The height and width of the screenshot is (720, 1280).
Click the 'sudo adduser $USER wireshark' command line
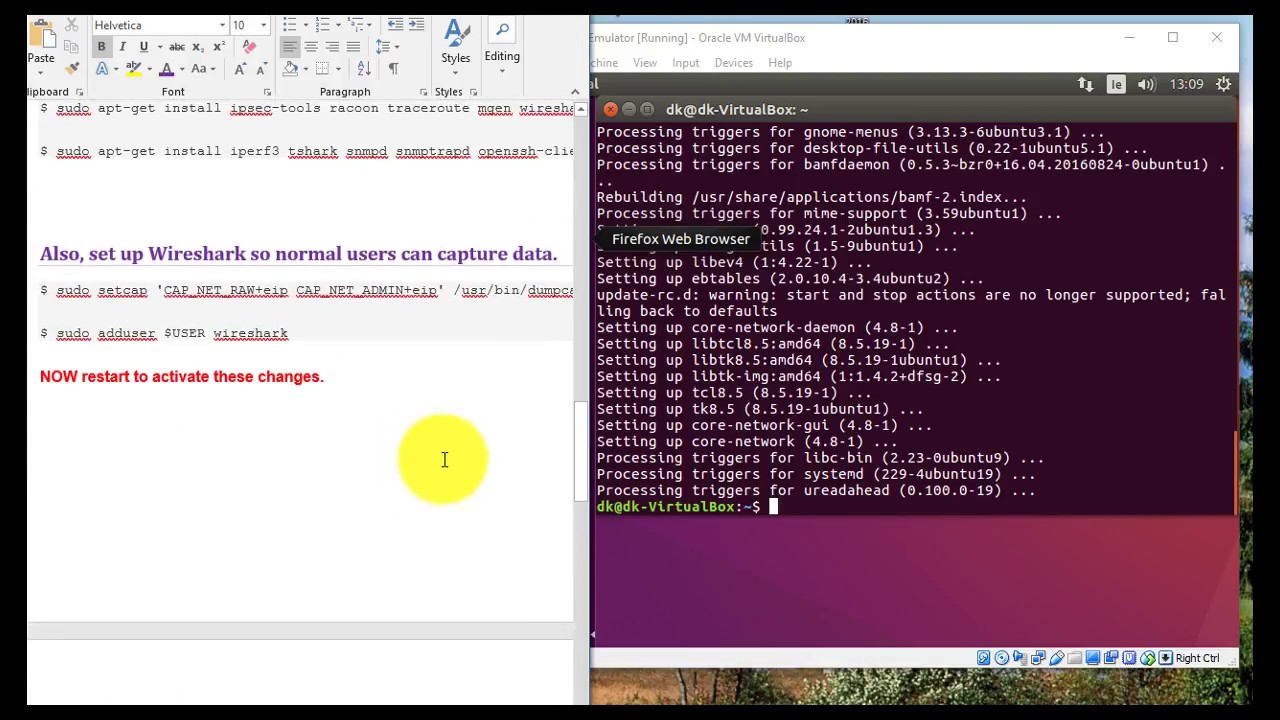click(x=164, y=333)
